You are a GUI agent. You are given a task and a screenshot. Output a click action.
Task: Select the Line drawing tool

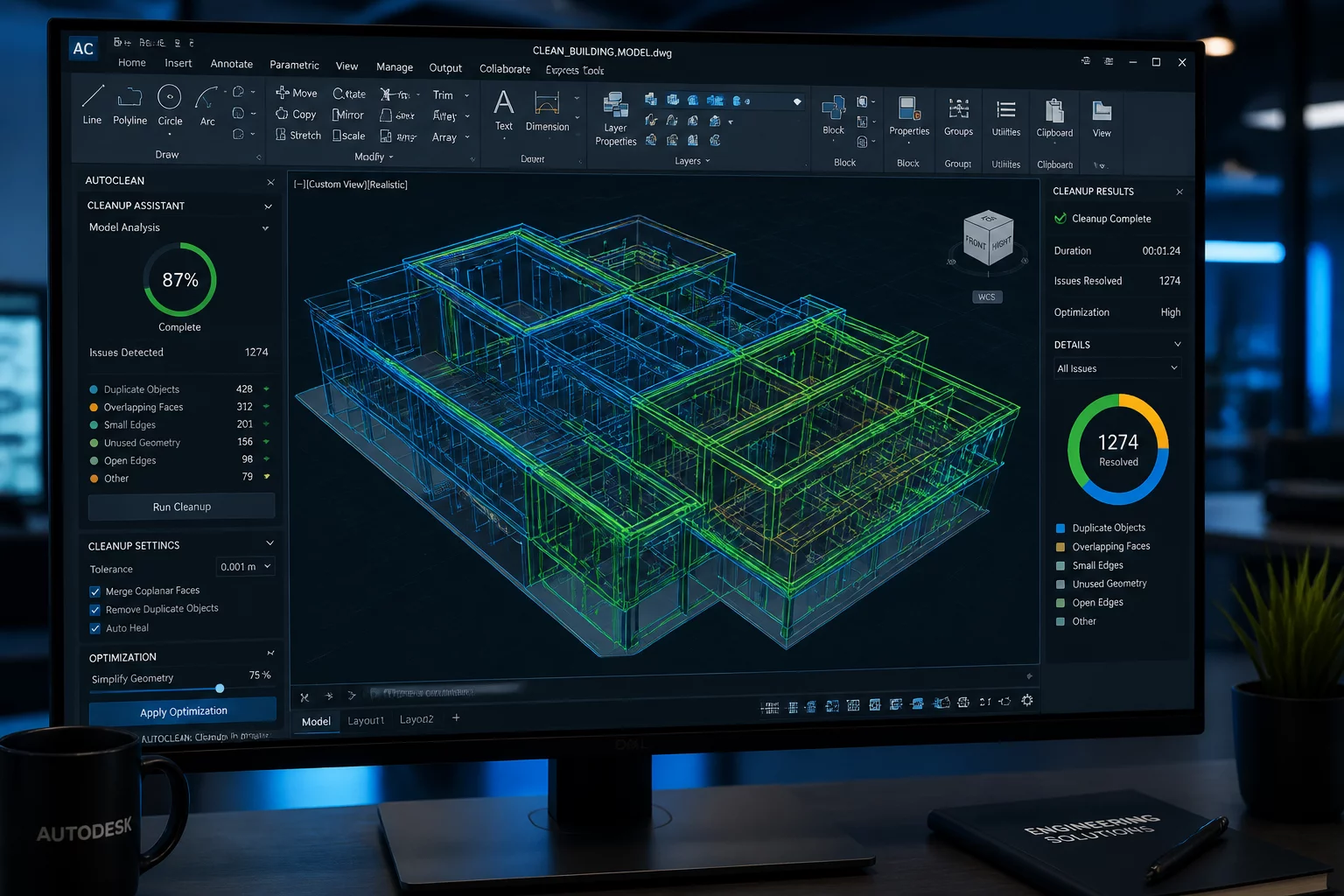tap(92, 105)
